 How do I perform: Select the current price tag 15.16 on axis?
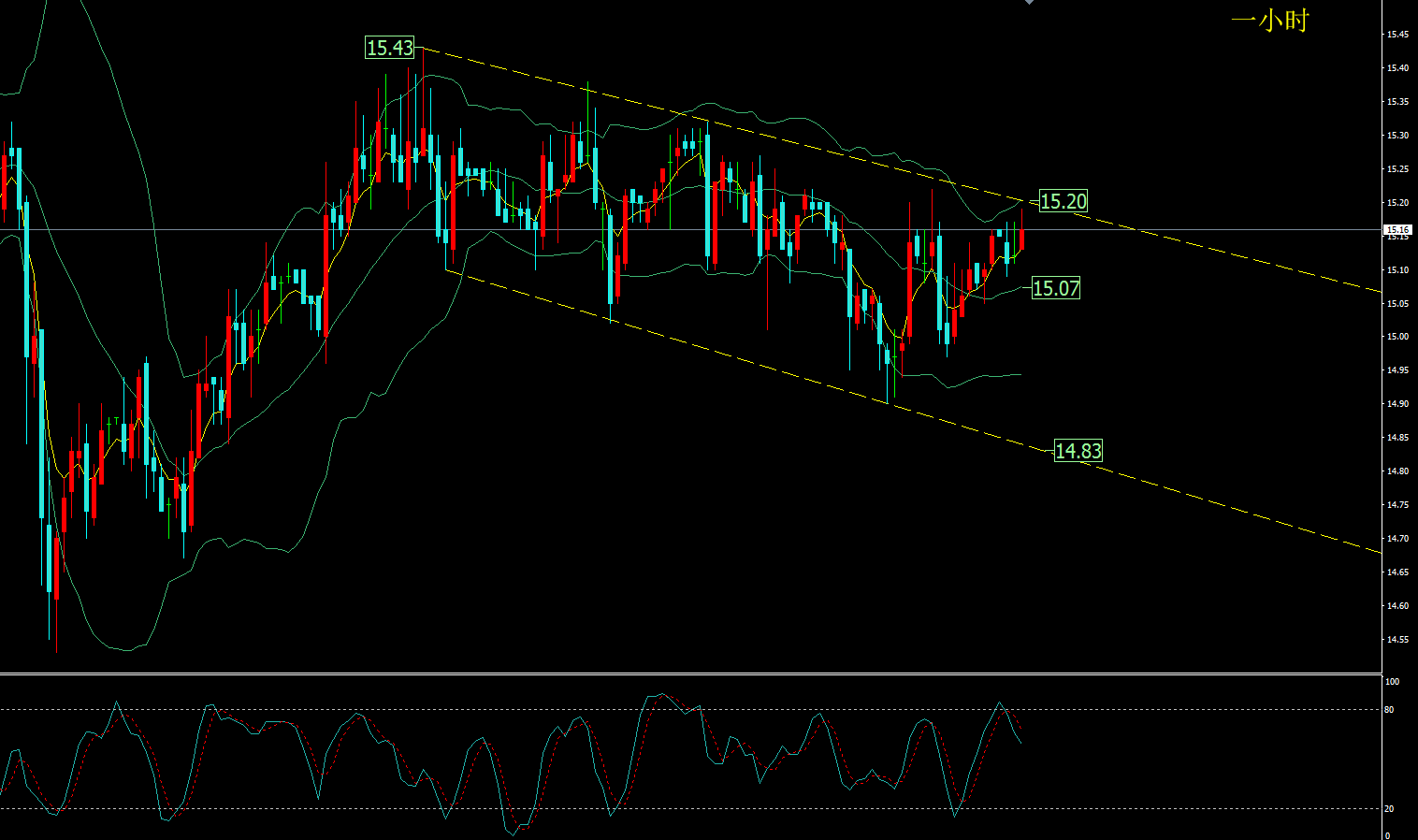coord(1397,229)
